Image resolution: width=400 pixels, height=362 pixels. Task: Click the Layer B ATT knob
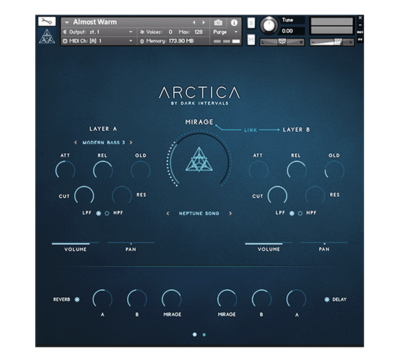[x=258, y=170]
